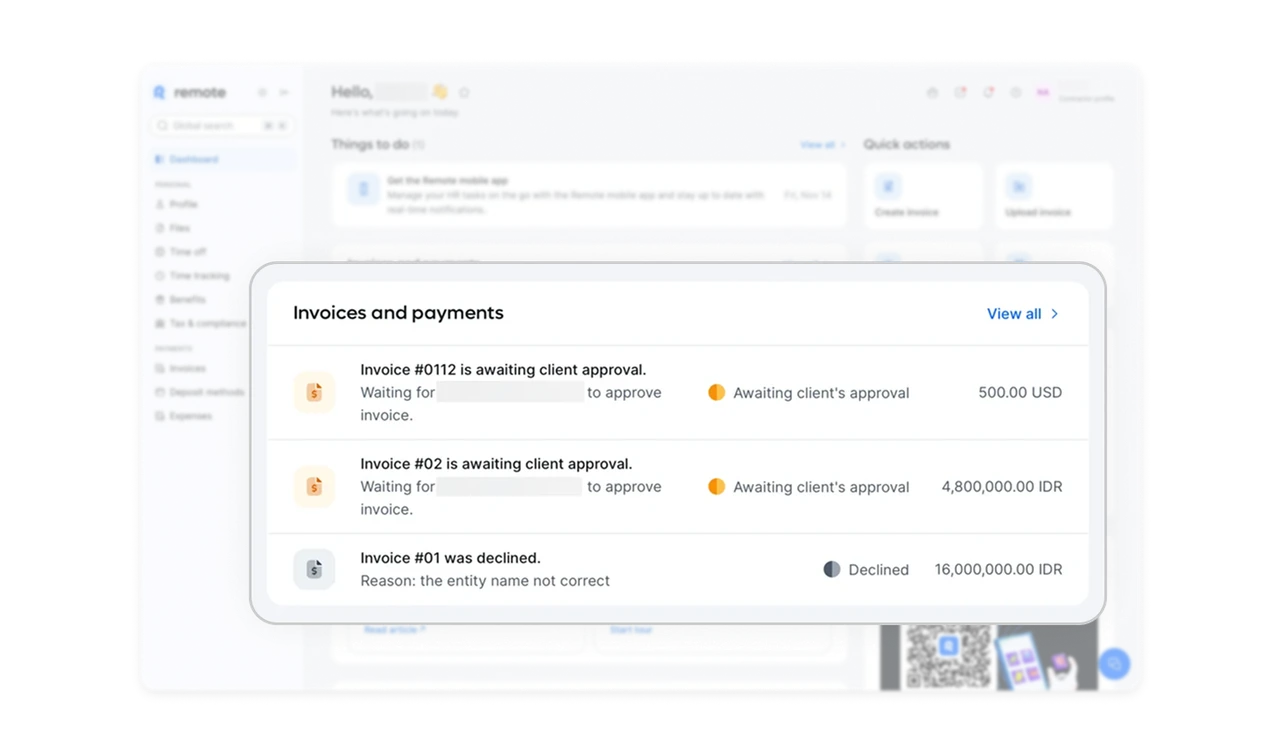Select the 500.00 USD amount
This screenshot has width=1280, height=754.
(1020, 393)
